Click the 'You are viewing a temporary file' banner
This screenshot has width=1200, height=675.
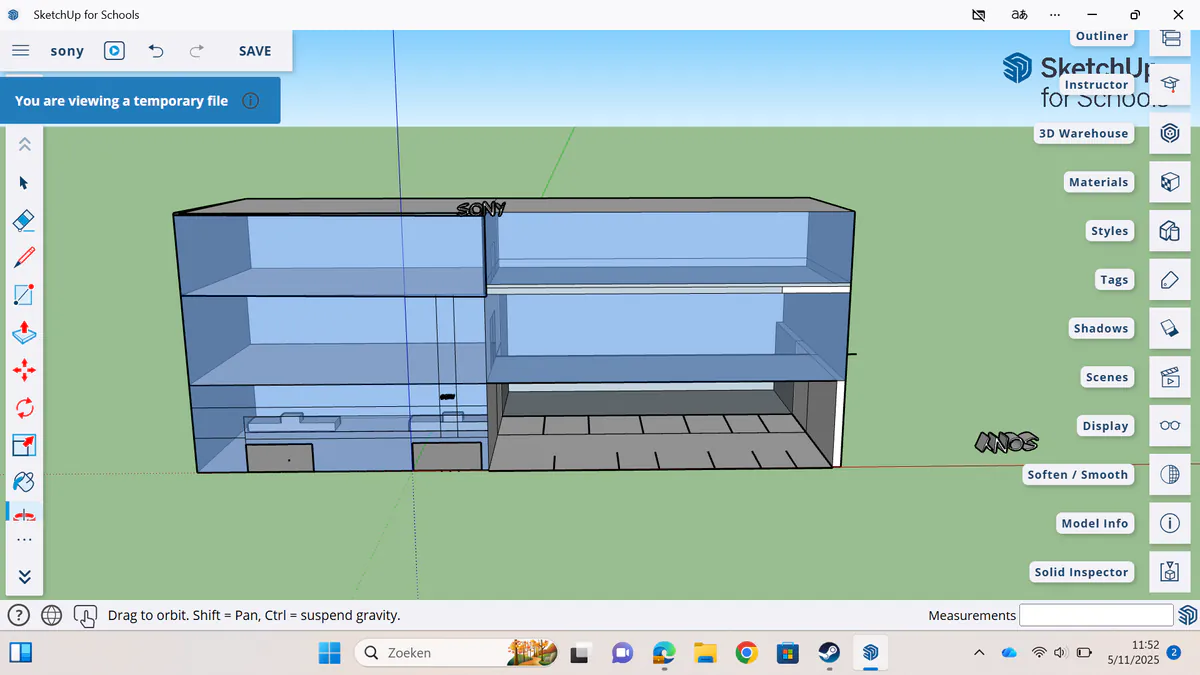[x=140, y=101]
